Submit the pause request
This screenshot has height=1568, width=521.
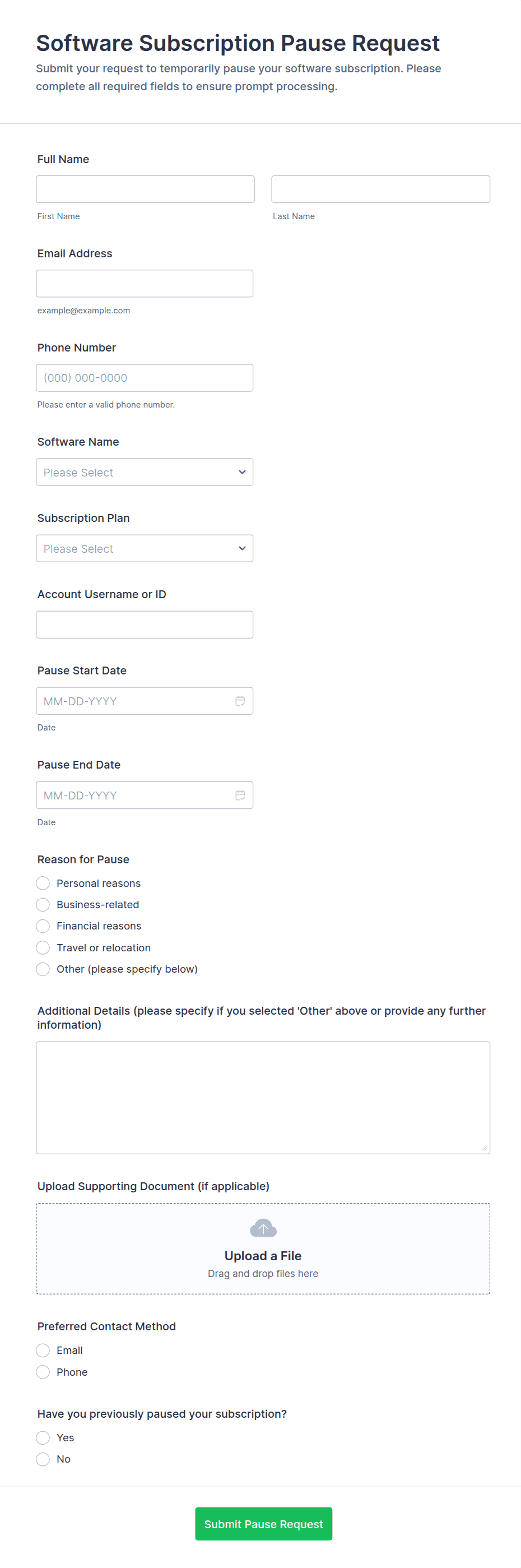point(263,1524)
